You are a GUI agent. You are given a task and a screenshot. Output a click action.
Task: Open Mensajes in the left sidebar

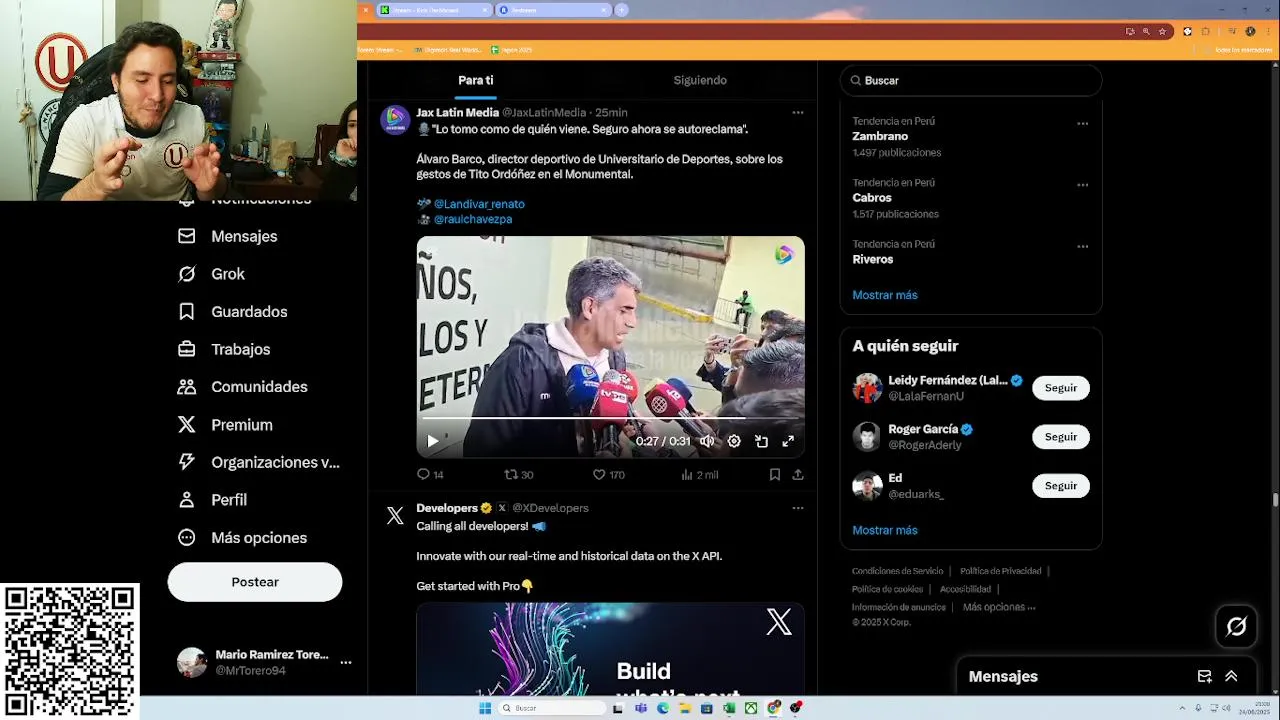coord(227,236)
